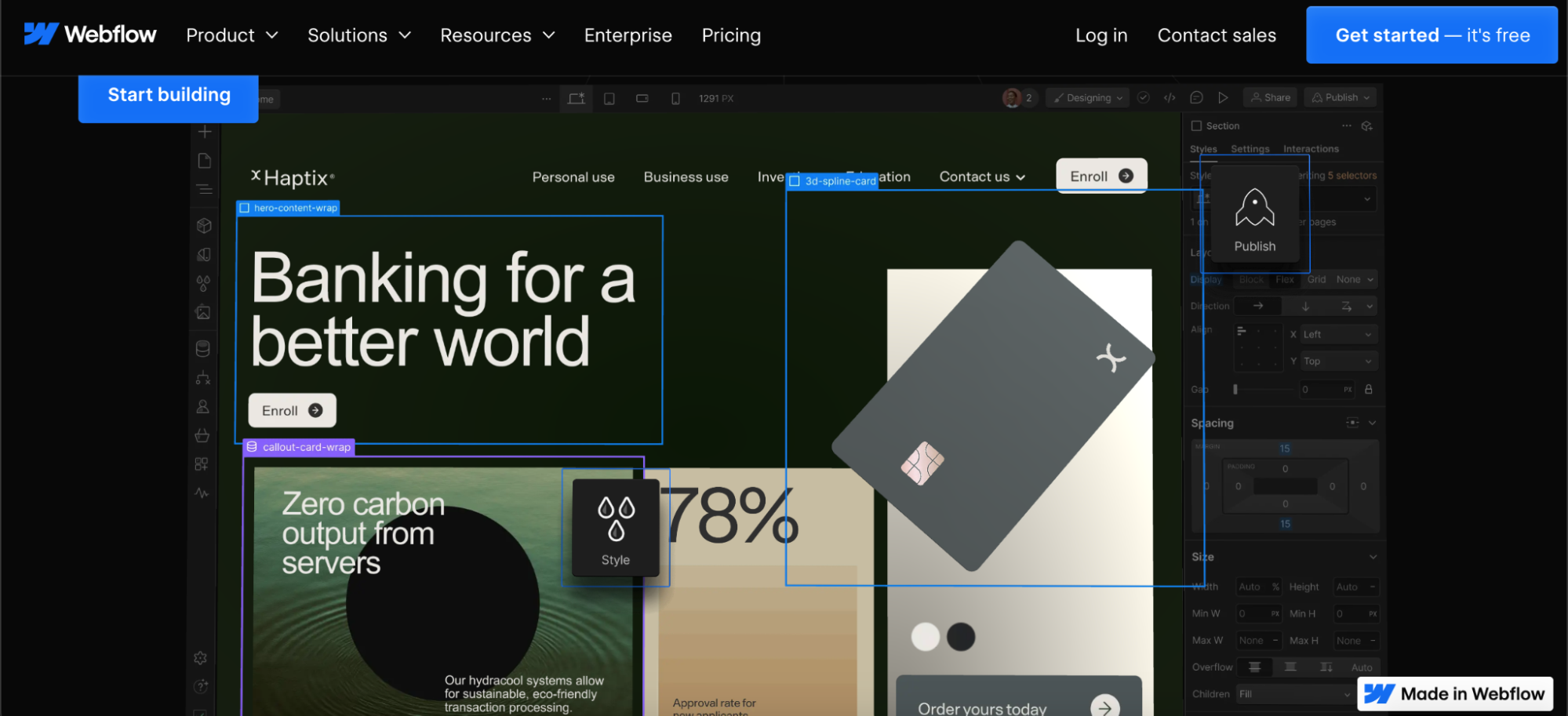Open the Assets panel
The height and width of the screenshot is (716, 1568).
pos(203,312)
